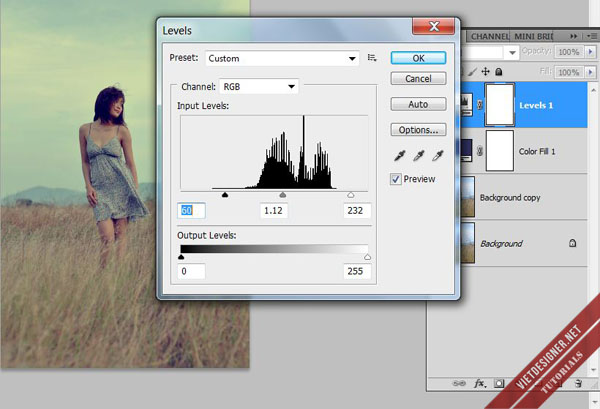This screenshot has width=600, height=409.
Task: Click the output levels field showing 255
Action: coord(357,271)
